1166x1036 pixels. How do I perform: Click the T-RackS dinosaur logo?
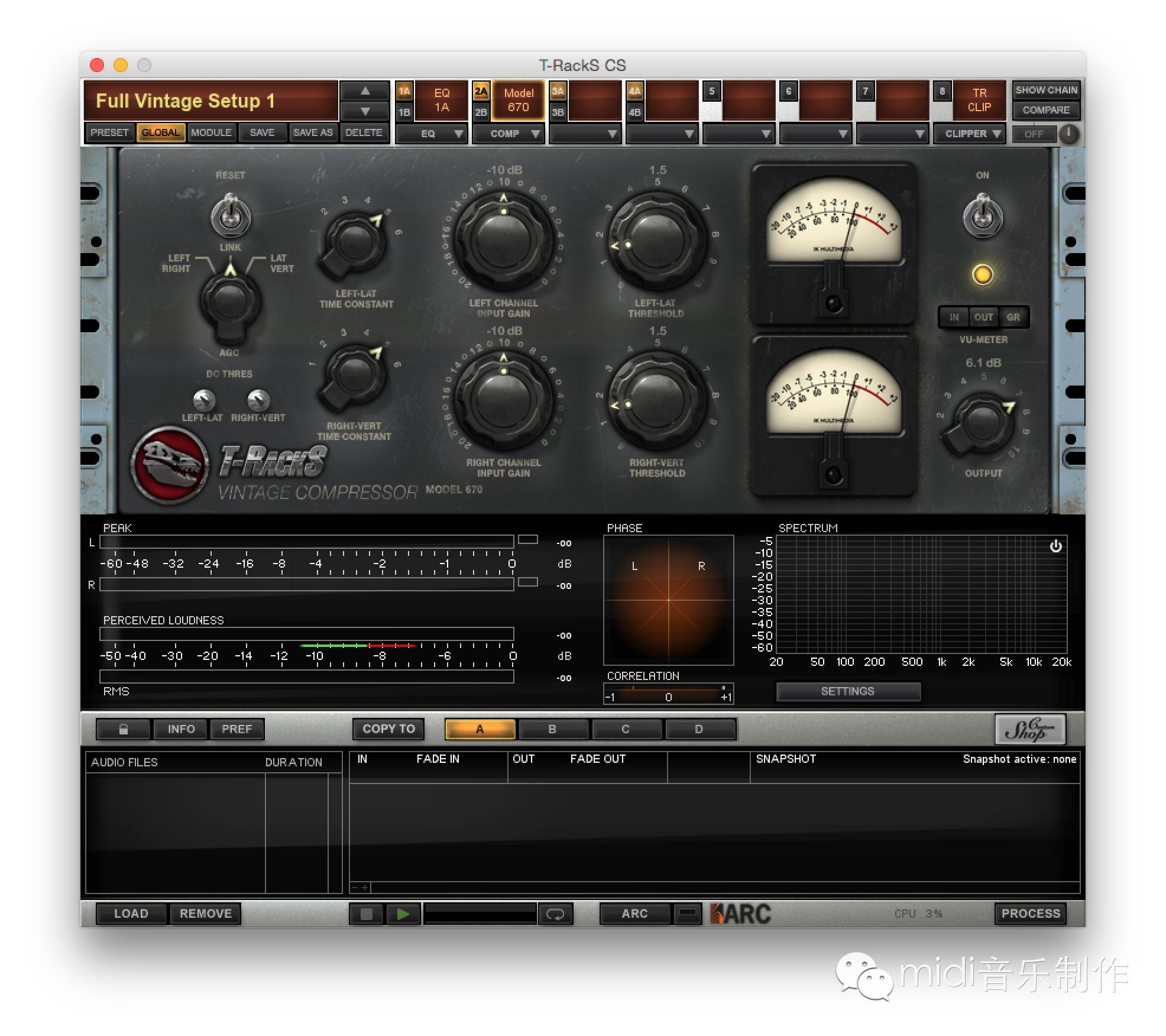[170, 465]
